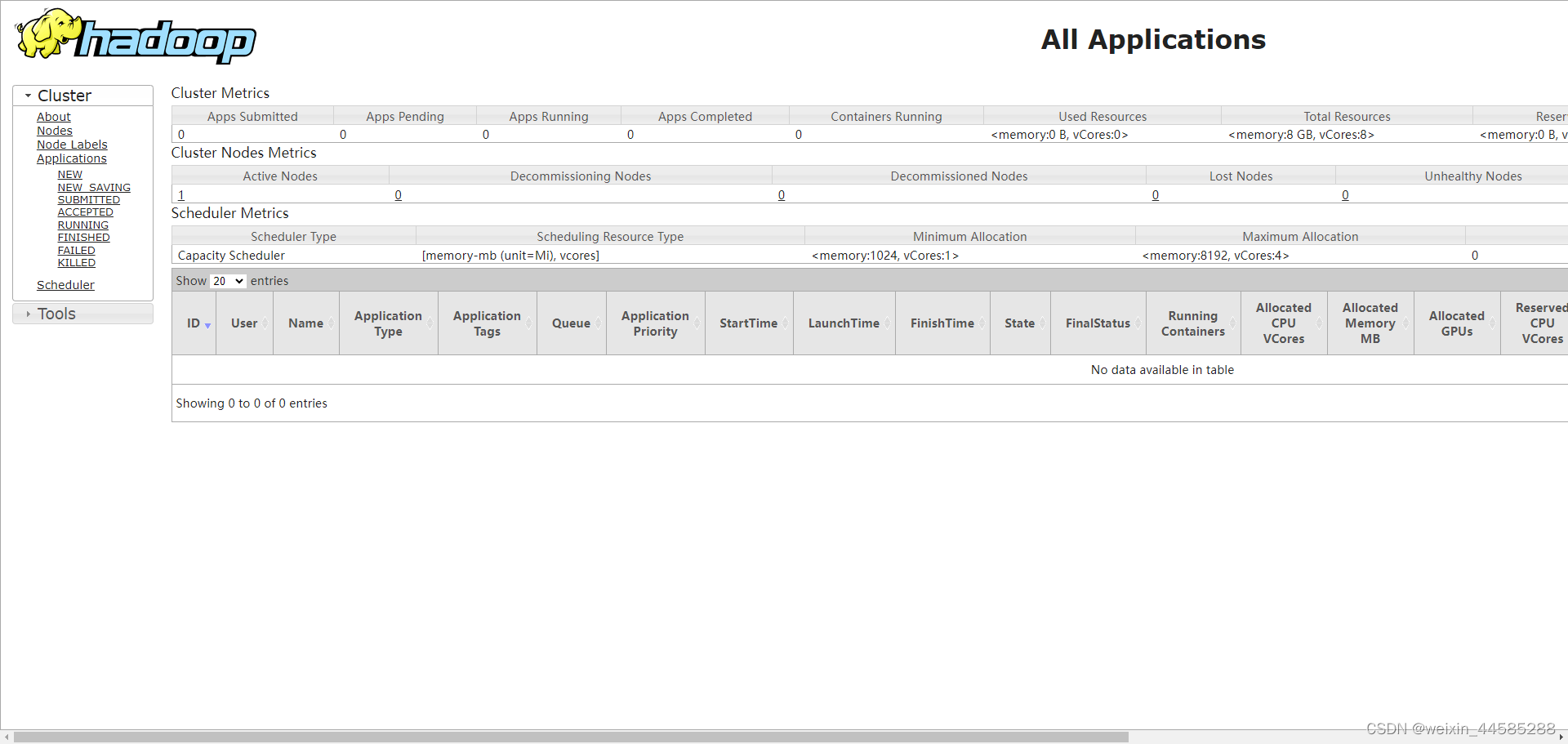Filter applications by FAILED state
The image size is (1568, 744).
coord(76,251)
